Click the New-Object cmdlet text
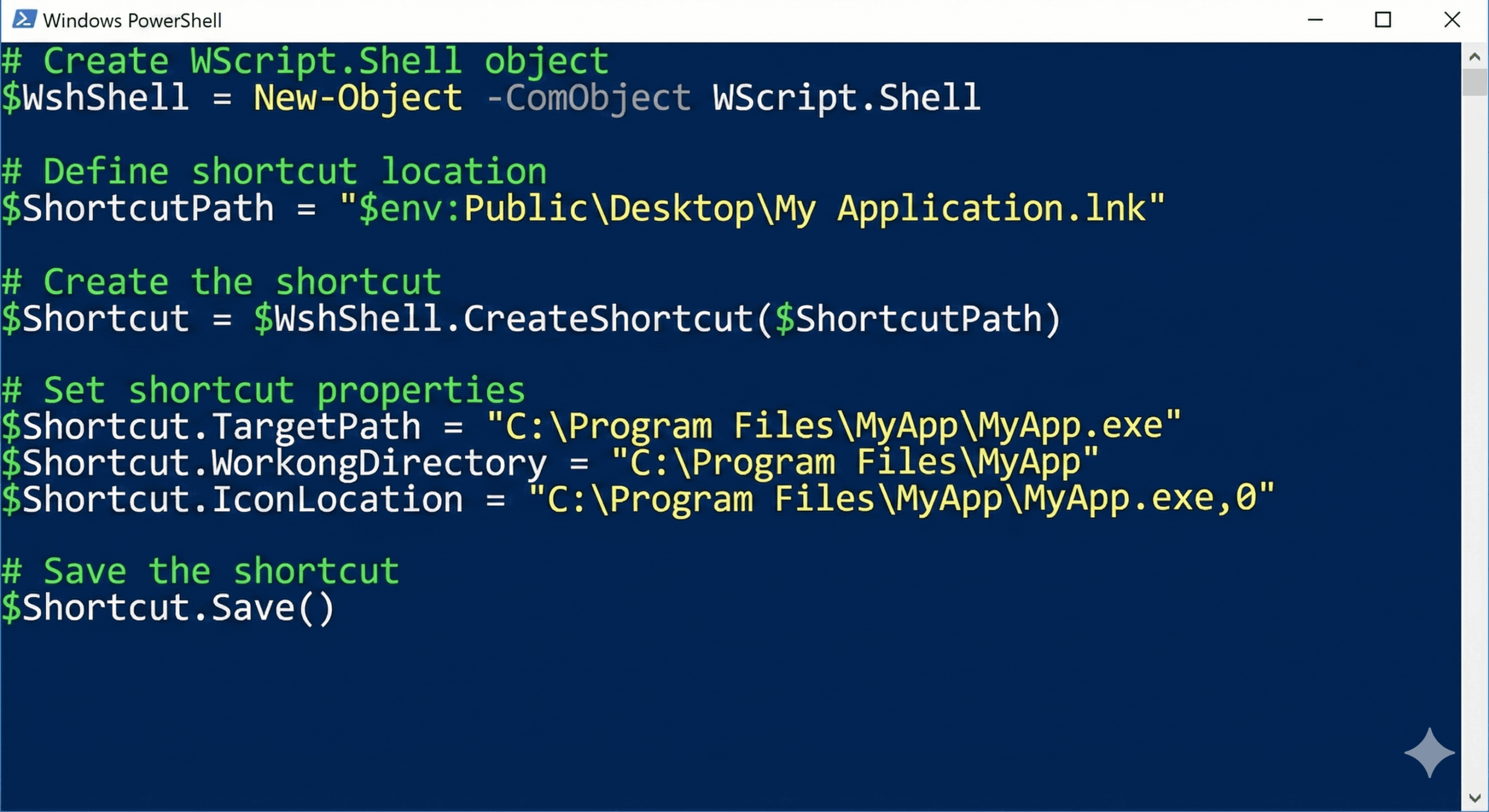 pos(358,97)
